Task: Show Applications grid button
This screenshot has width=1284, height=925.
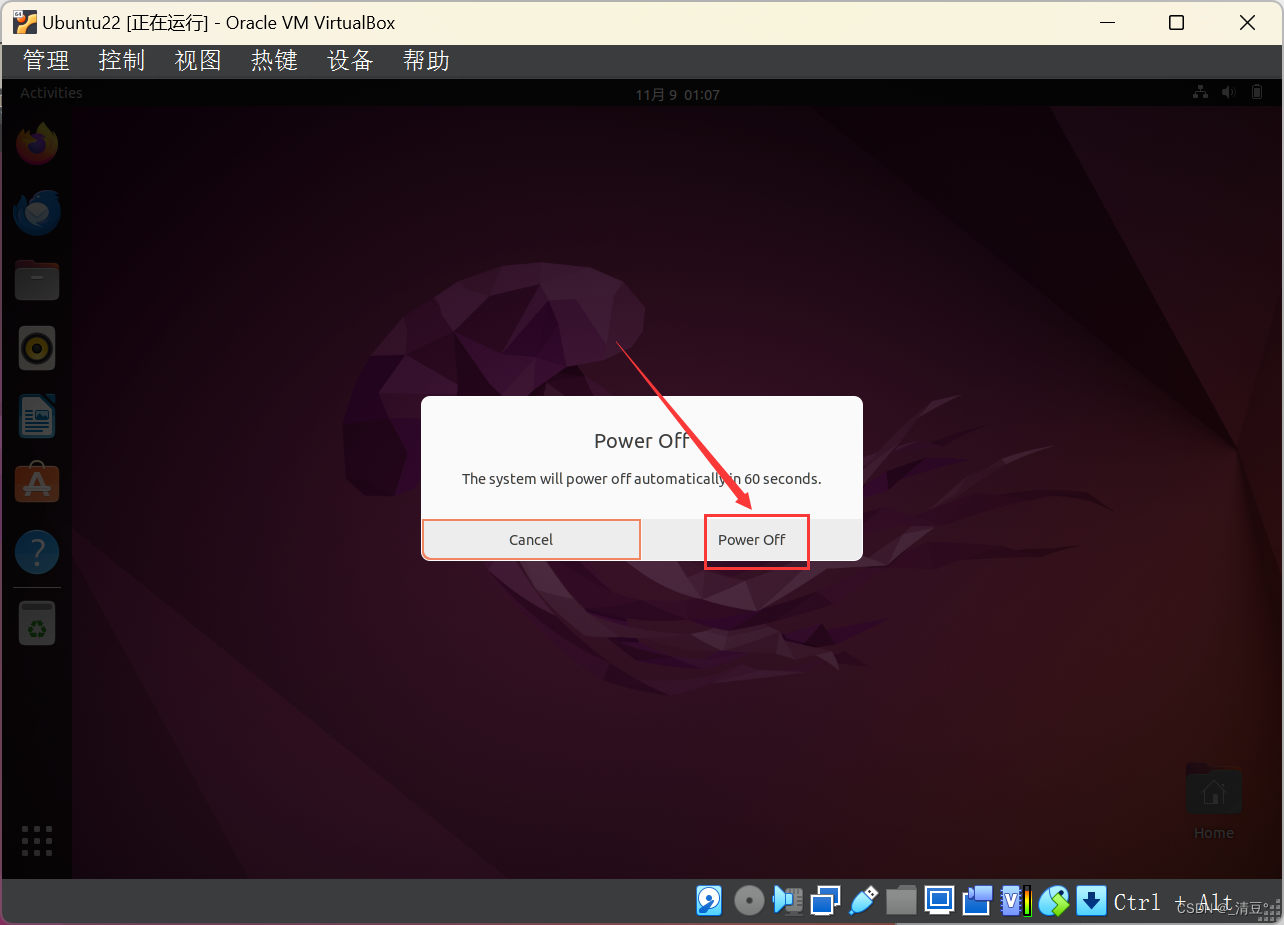Action: [x=37, y=841]
